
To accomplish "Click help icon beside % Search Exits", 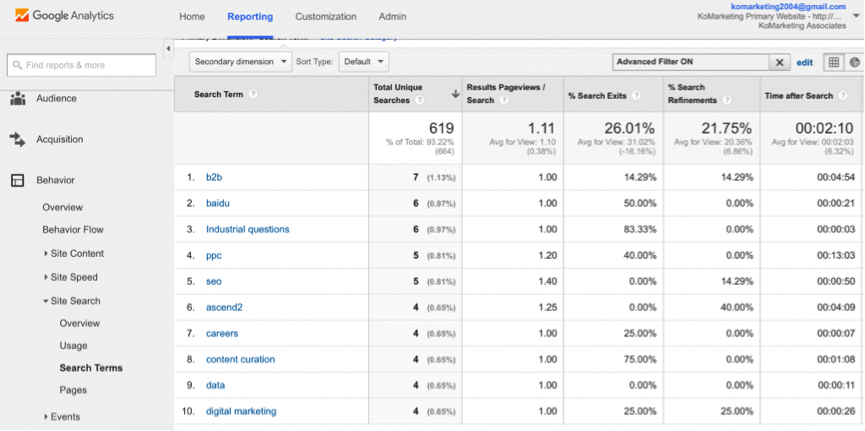I will (x=636, y=95).
